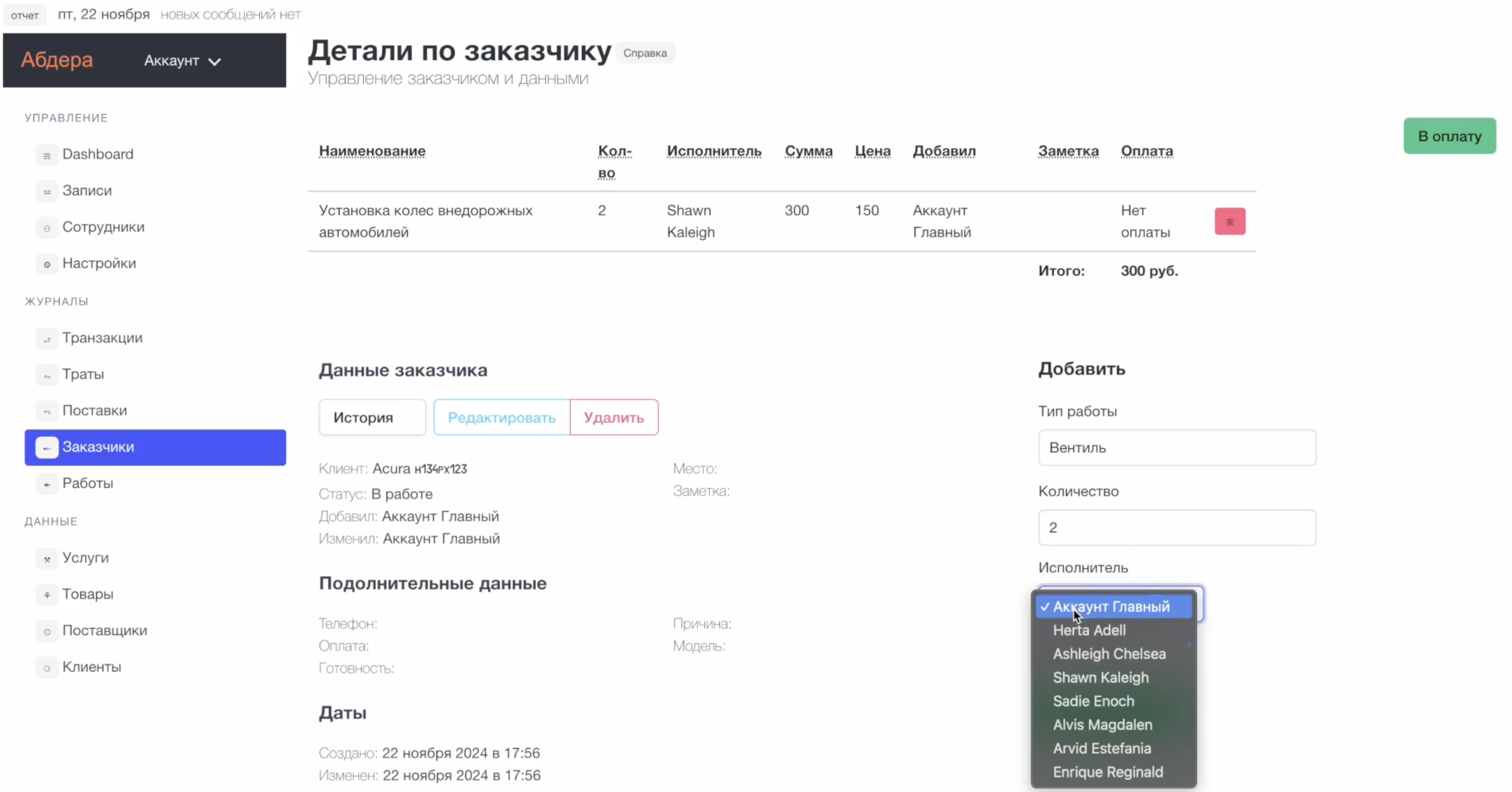Click the Записи sidebar icon
The height and width of the screenshot is (792, 1512).
[47, 192]
